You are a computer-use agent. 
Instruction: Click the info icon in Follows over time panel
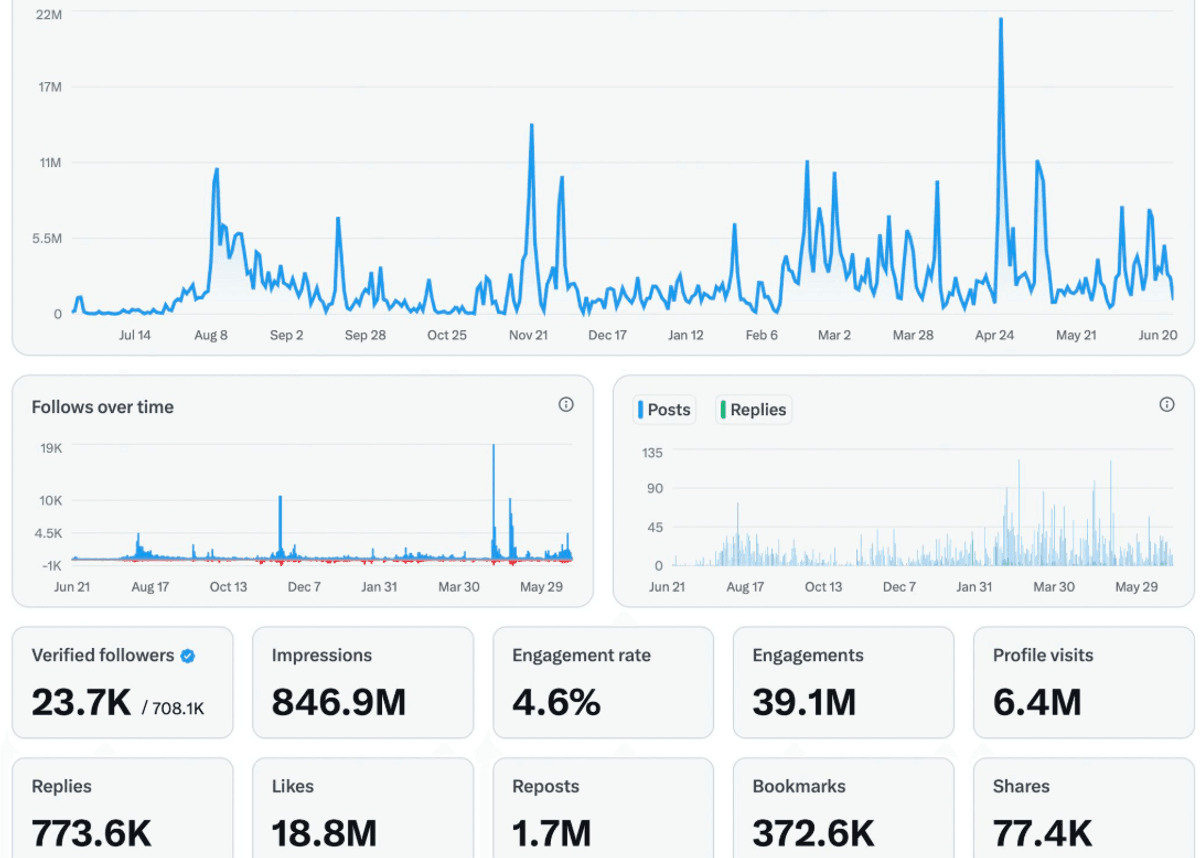(566, 405)
